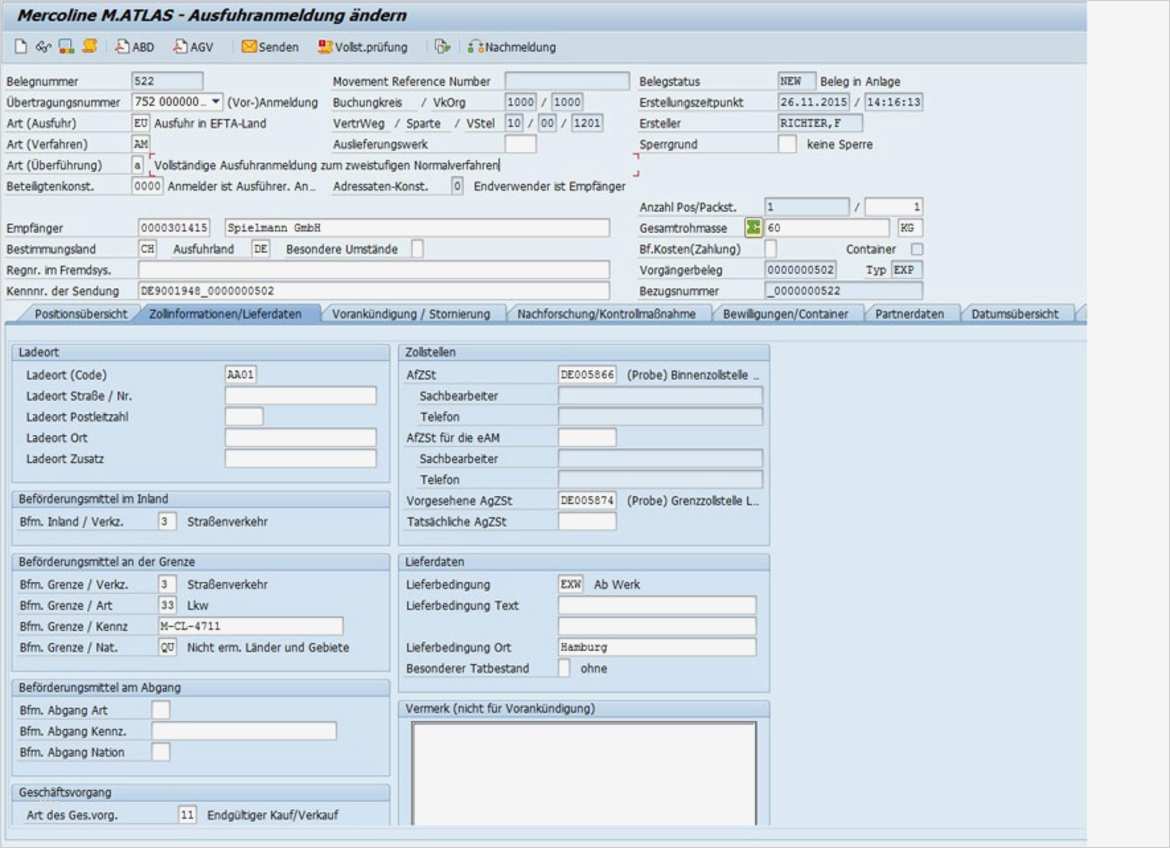Click the Vermerk text area
The width and height of the screenshot is (1170, 848).
tap(584, 772)
